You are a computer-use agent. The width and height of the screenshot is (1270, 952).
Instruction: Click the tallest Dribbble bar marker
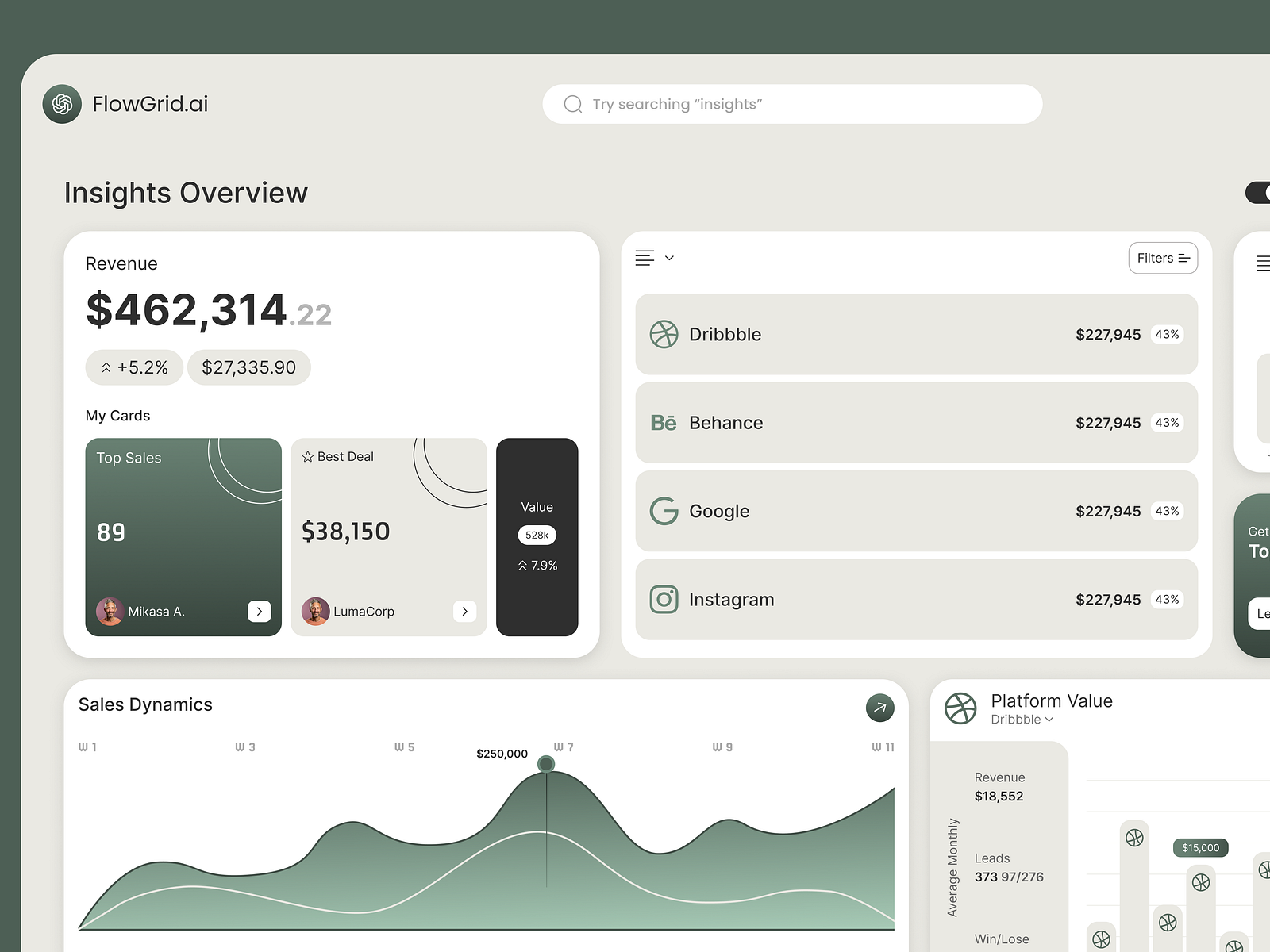(1134, 837)
